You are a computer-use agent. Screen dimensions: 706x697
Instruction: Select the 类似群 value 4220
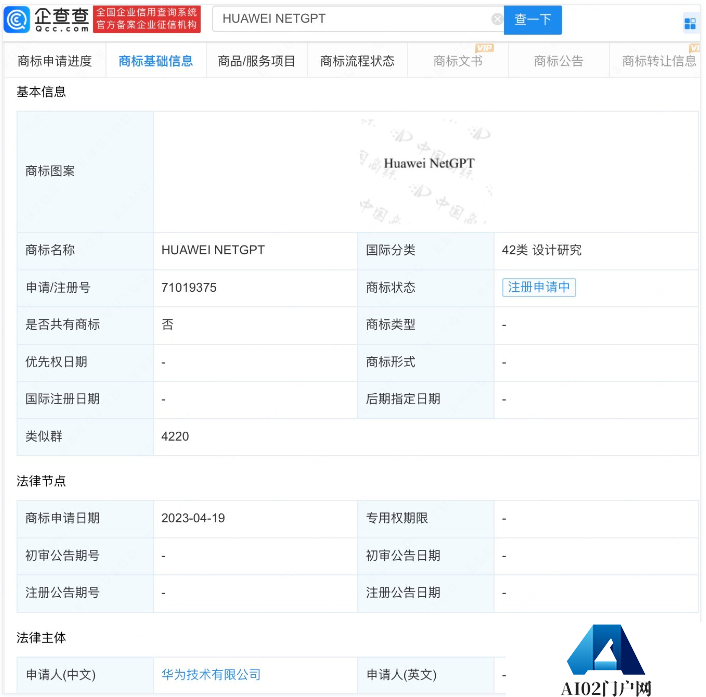click(x=175, y=436)
